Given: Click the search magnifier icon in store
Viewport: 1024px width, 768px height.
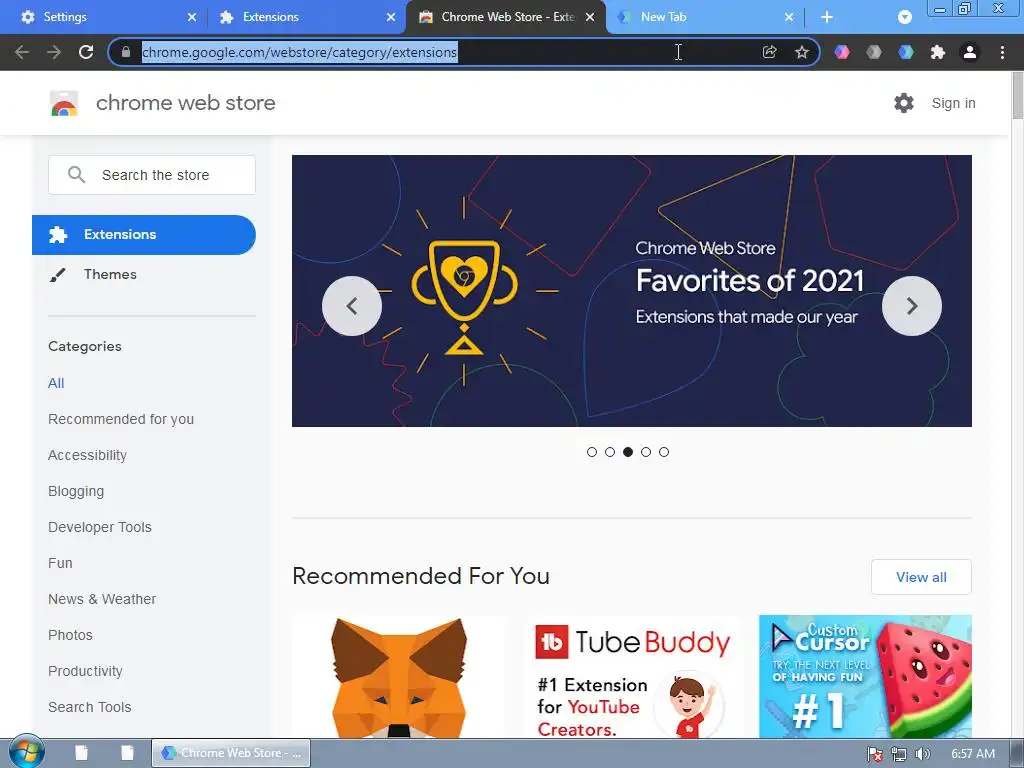Looking at the screenshot, I should [76, 174].
